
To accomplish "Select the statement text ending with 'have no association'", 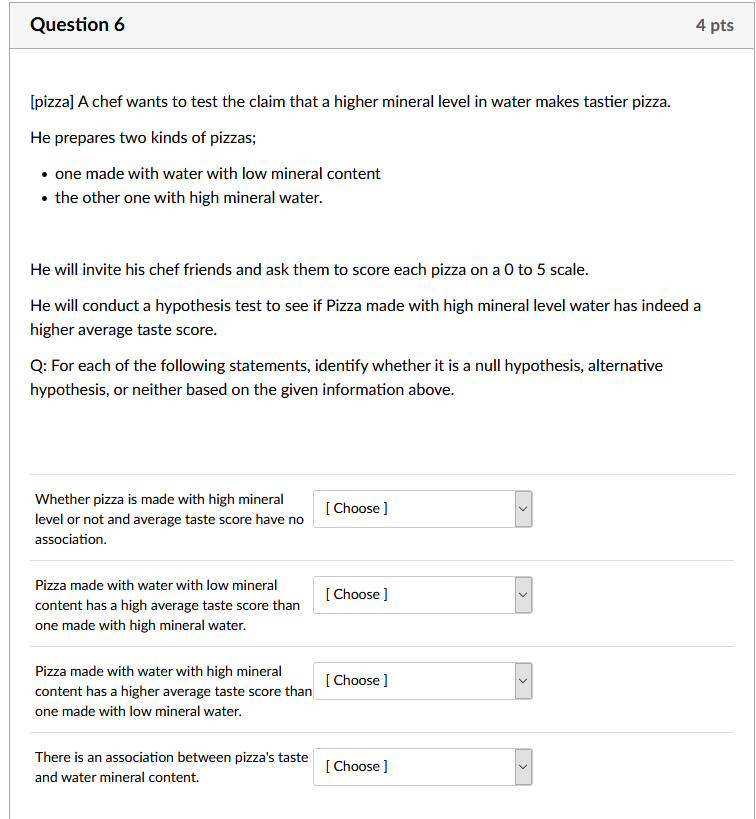I will tap(168, 518).
